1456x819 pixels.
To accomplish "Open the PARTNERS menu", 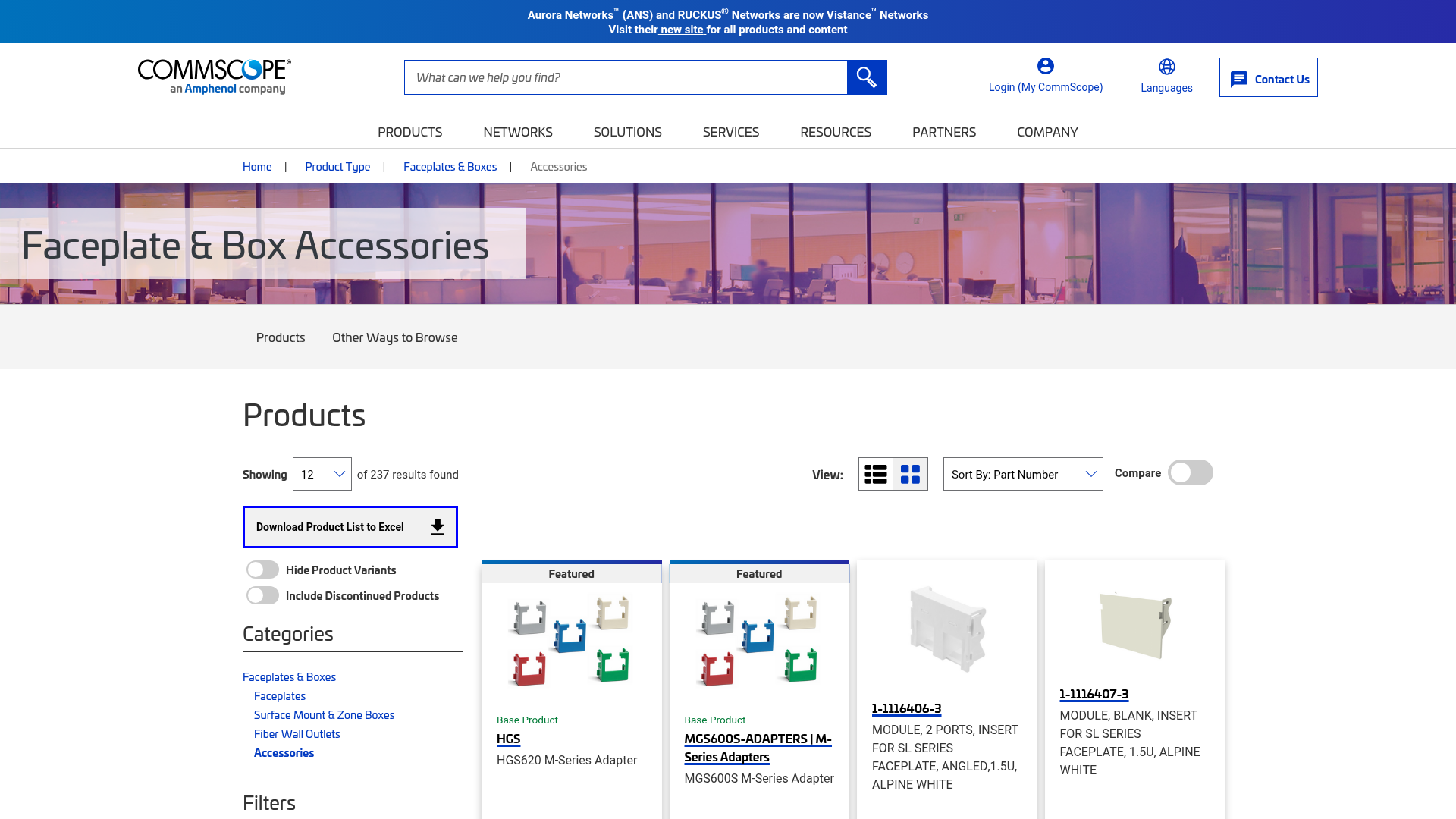I will click(x=944, y=132).
